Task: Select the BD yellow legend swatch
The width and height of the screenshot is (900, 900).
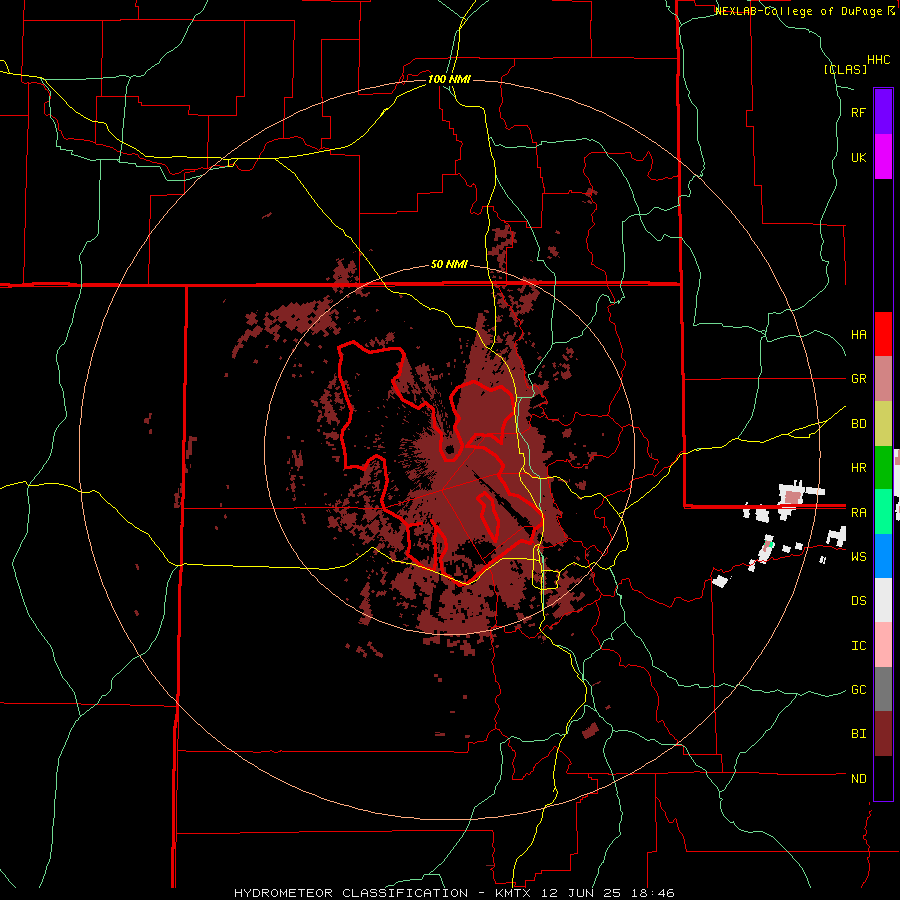Action: click(883, 424)
